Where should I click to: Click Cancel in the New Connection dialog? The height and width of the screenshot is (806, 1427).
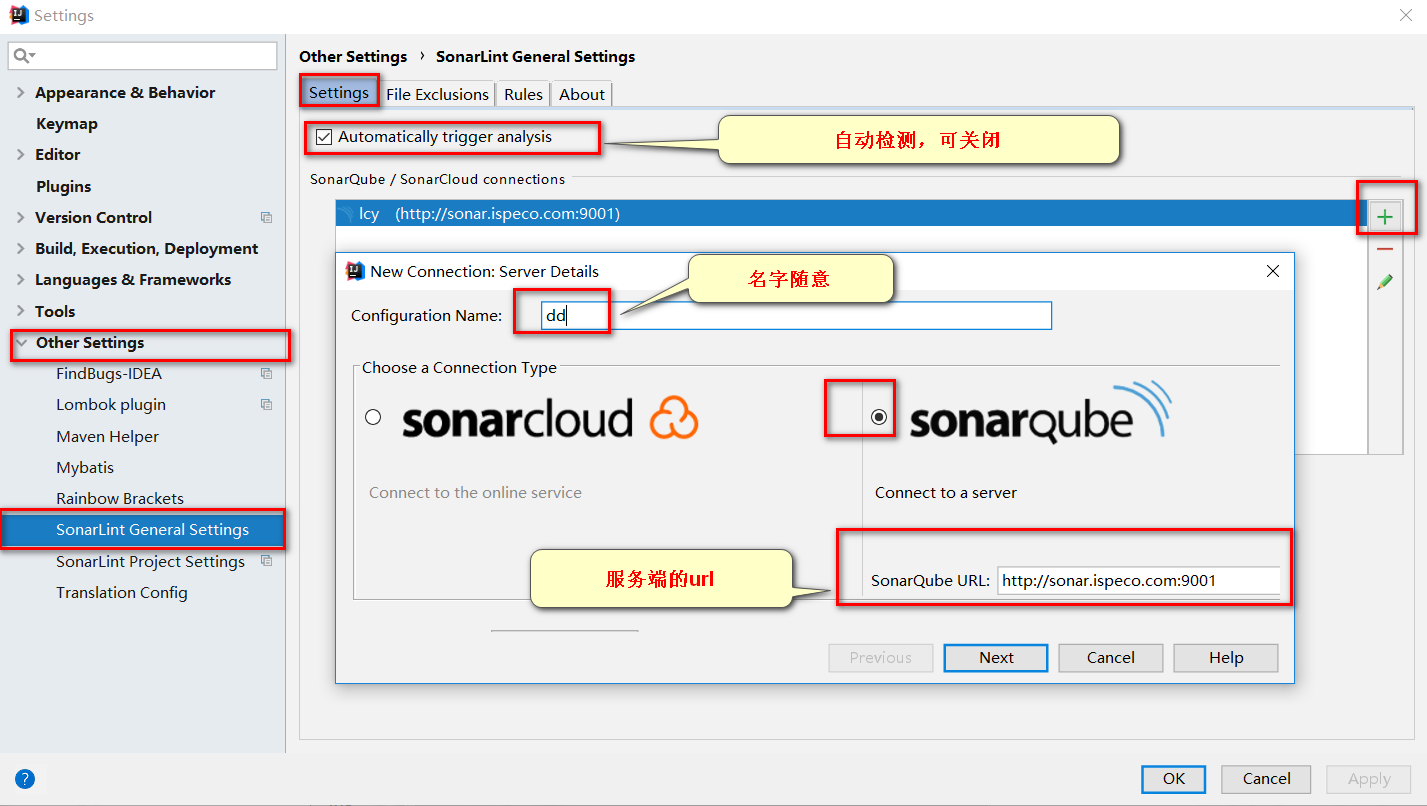[x=1110, y=658]
